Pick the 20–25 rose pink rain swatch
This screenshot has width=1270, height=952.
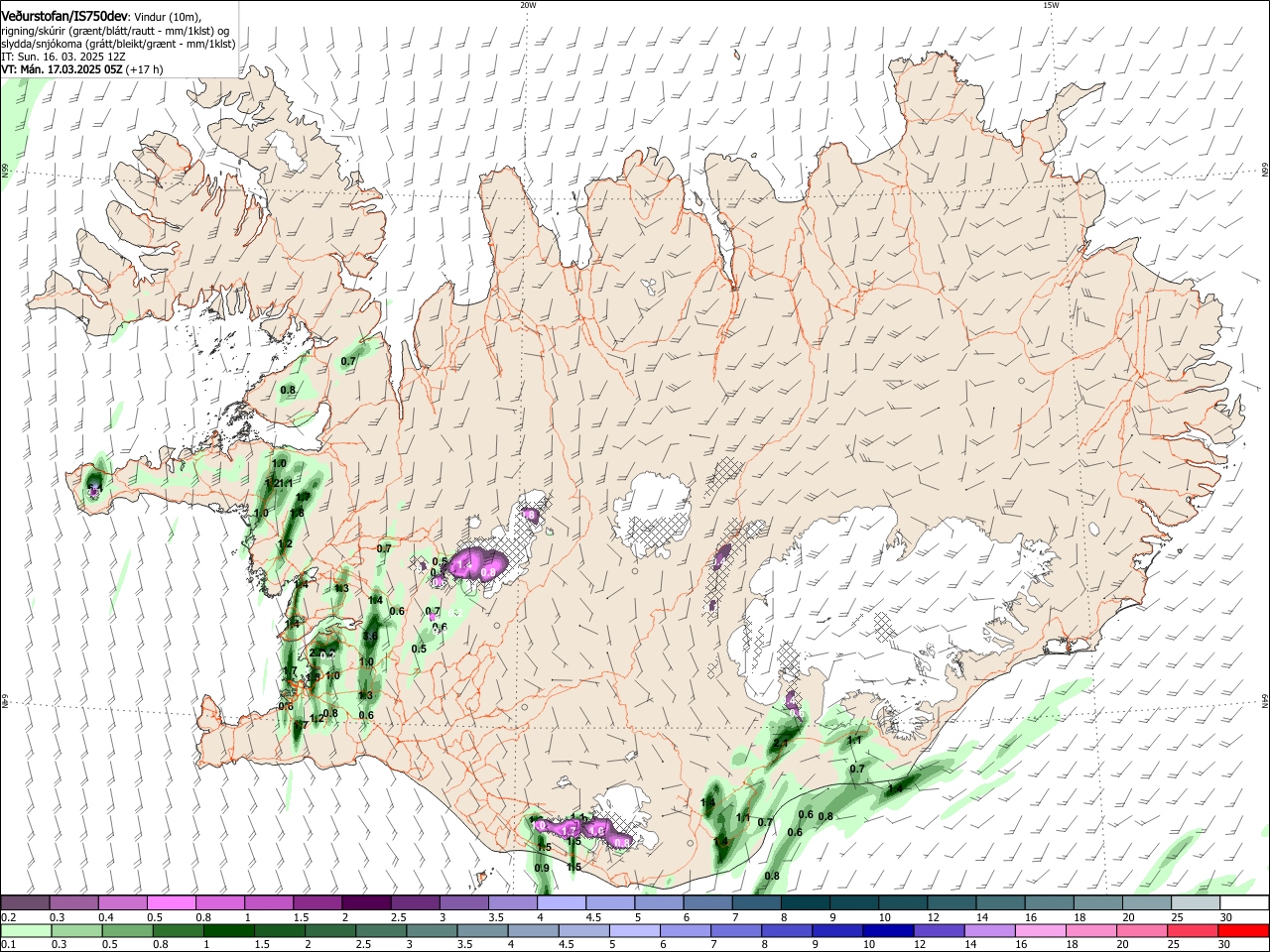click(1144, 931)
